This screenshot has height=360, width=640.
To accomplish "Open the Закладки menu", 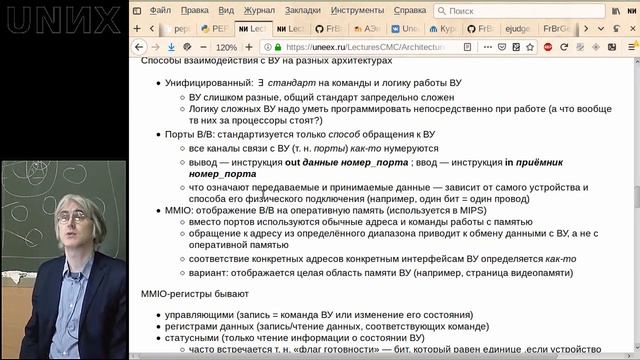I will coord(302,10).
